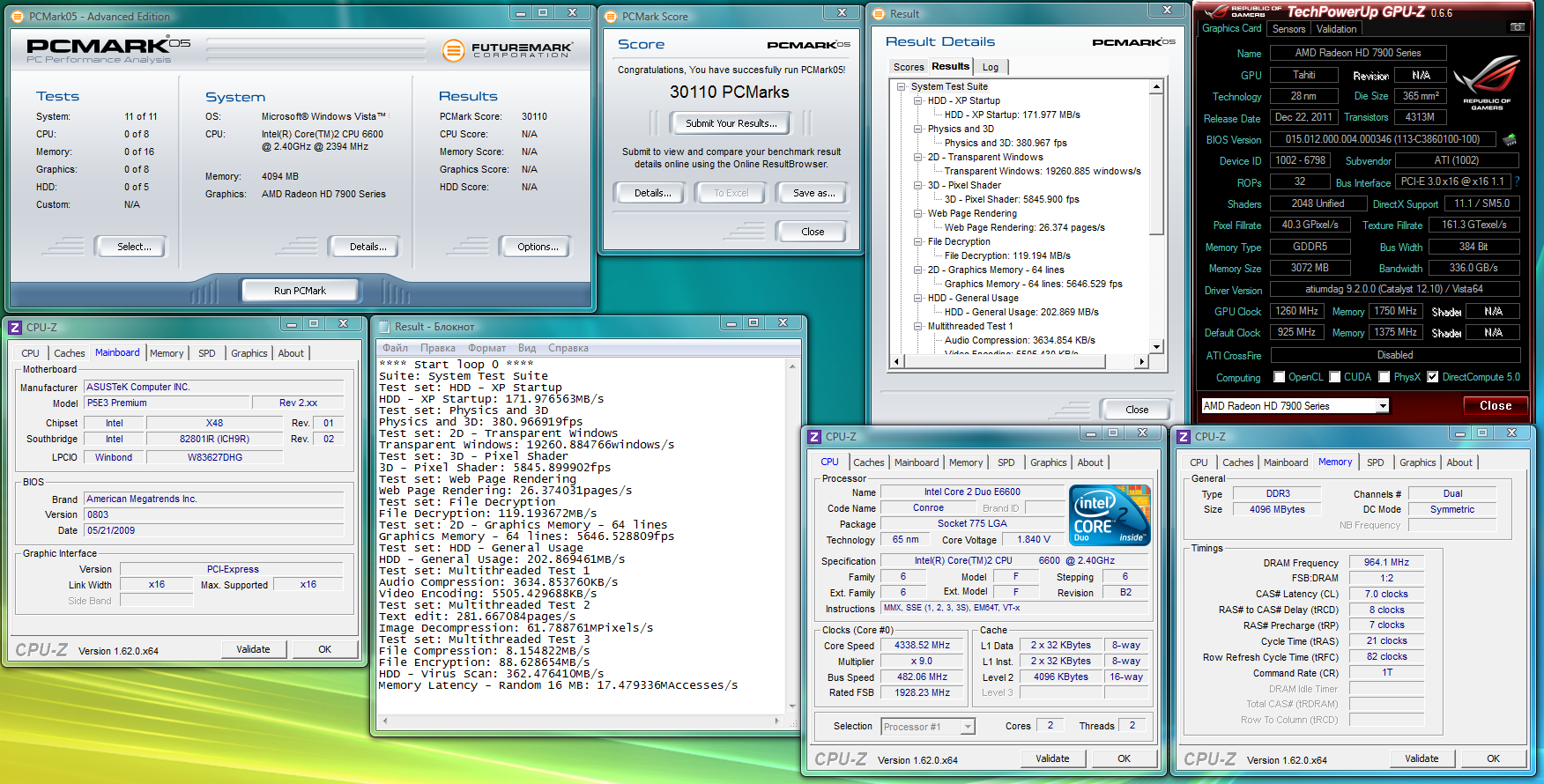The height and width of the screenshot is (784, 1544).
Task: Click the Notepad horizontal scrollbar track
Action: click(582, 721)
